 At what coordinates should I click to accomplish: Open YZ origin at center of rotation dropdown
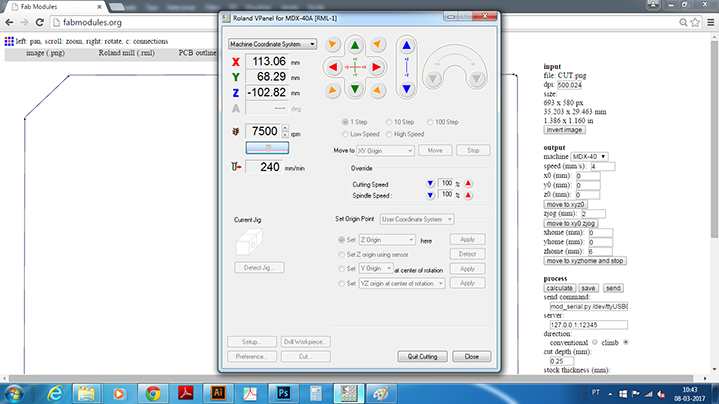coord(402,283)
